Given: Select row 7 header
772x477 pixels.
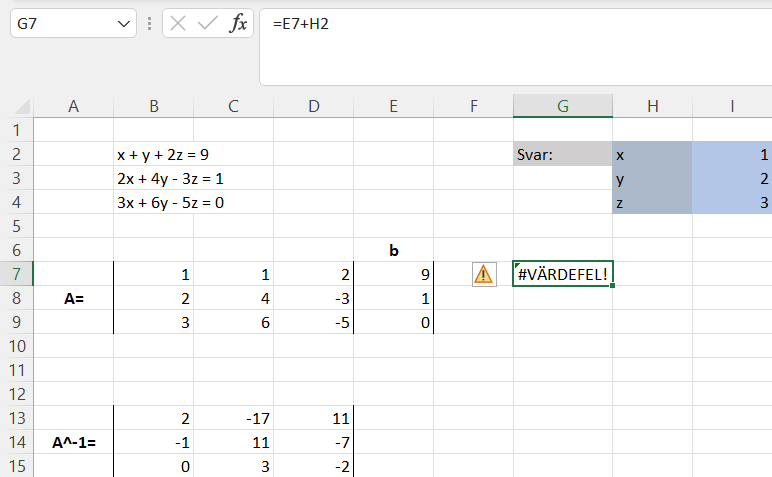Looking at the screenshot, I should point(16,274).
